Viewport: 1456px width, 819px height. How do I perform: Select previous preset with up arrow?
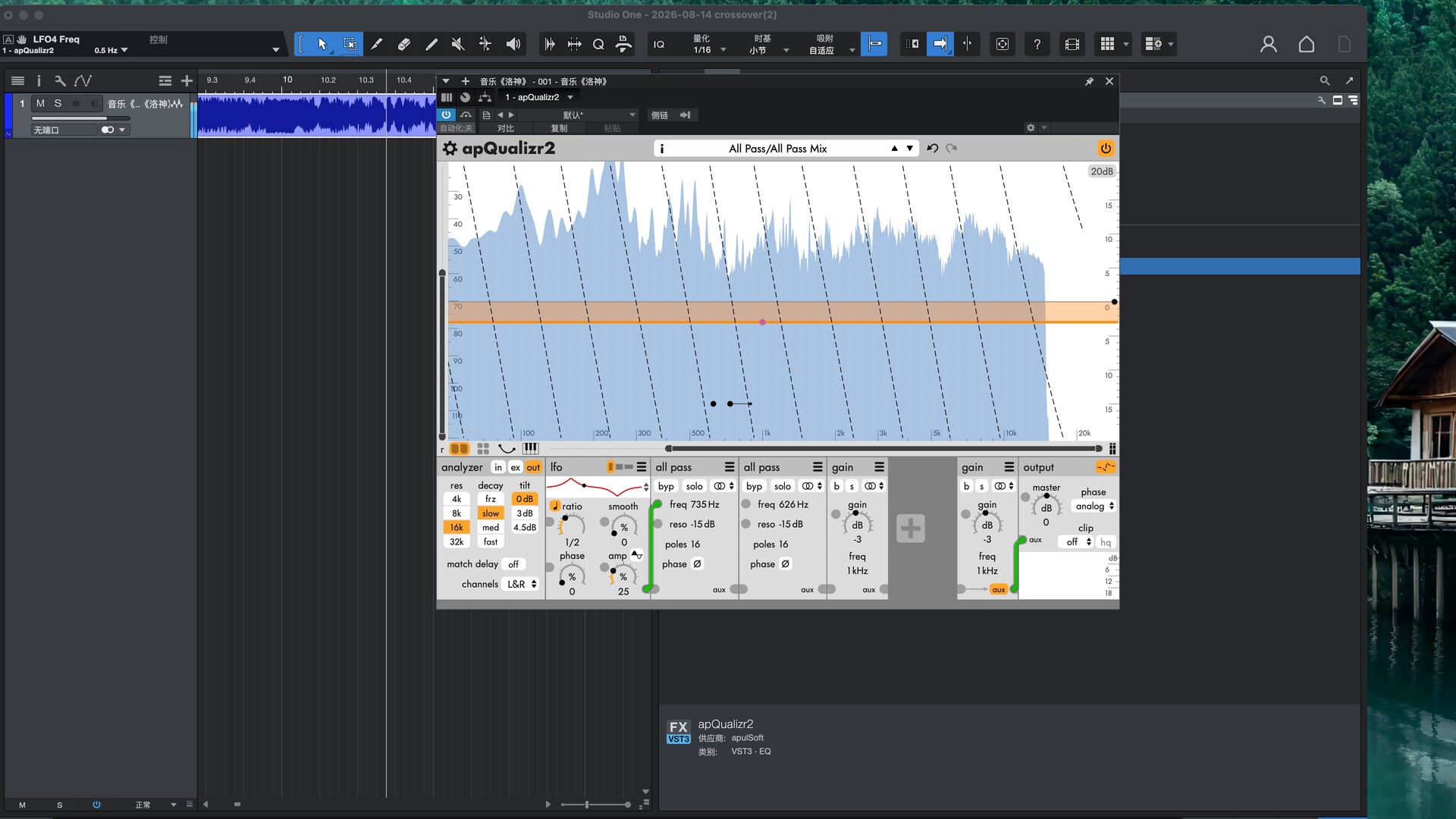click(894, 149)
